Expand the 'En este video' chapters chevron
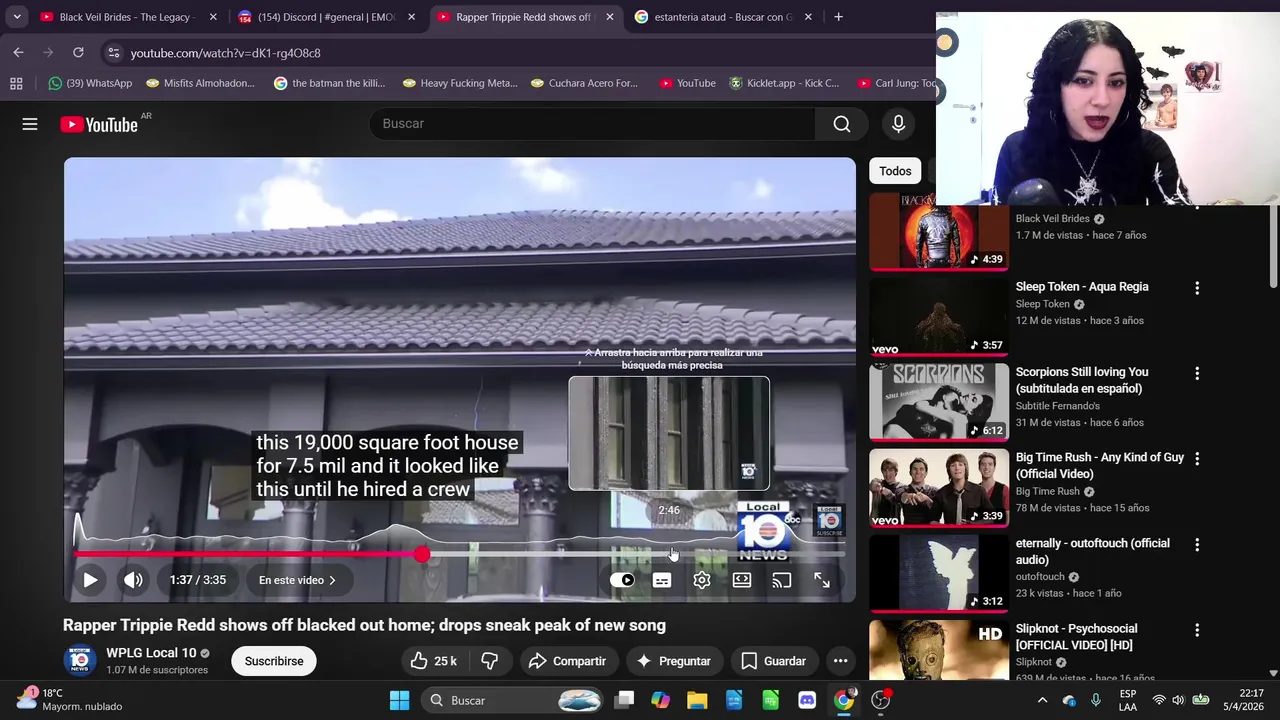This screenshot has height=720, width=1280. pos(332,580)
